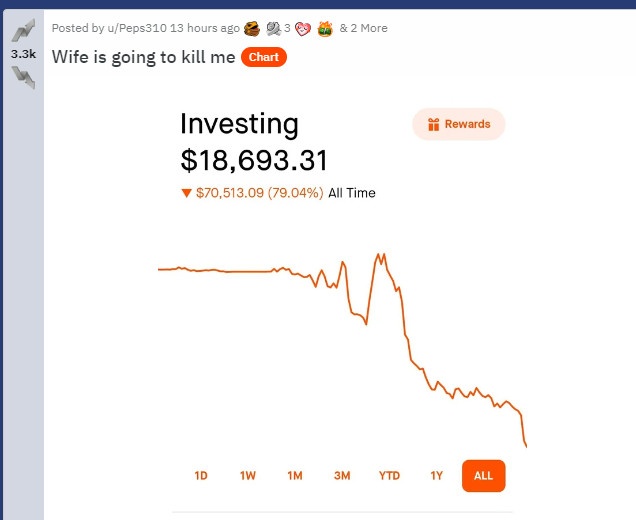Click the silver award icon
This screenshot has height=520, width=636.
tap(273, 28)
